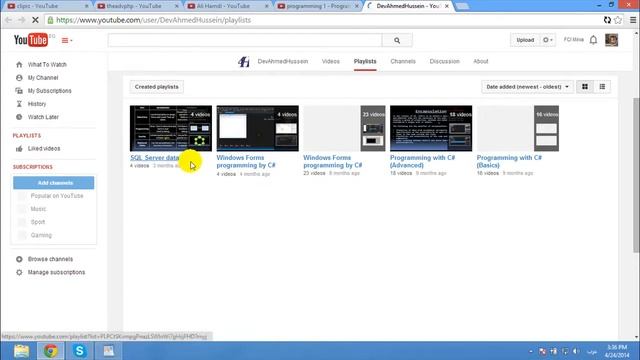This screenshot has height=360, width=640.
Task: Open the Date added sort dropdown
Action: pos(527,87)
